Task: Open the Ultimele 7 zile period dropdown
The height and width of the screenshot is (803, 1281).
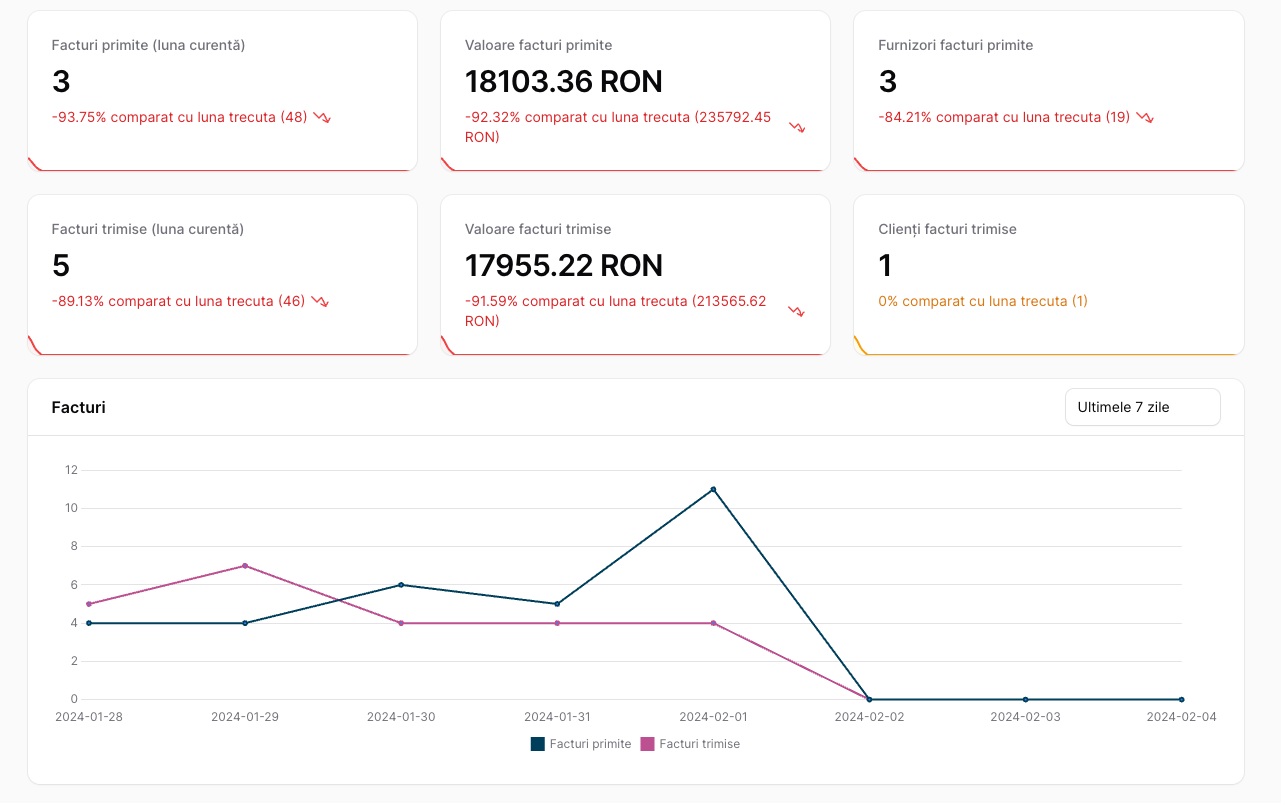Action: click(x=1142, y=407)
